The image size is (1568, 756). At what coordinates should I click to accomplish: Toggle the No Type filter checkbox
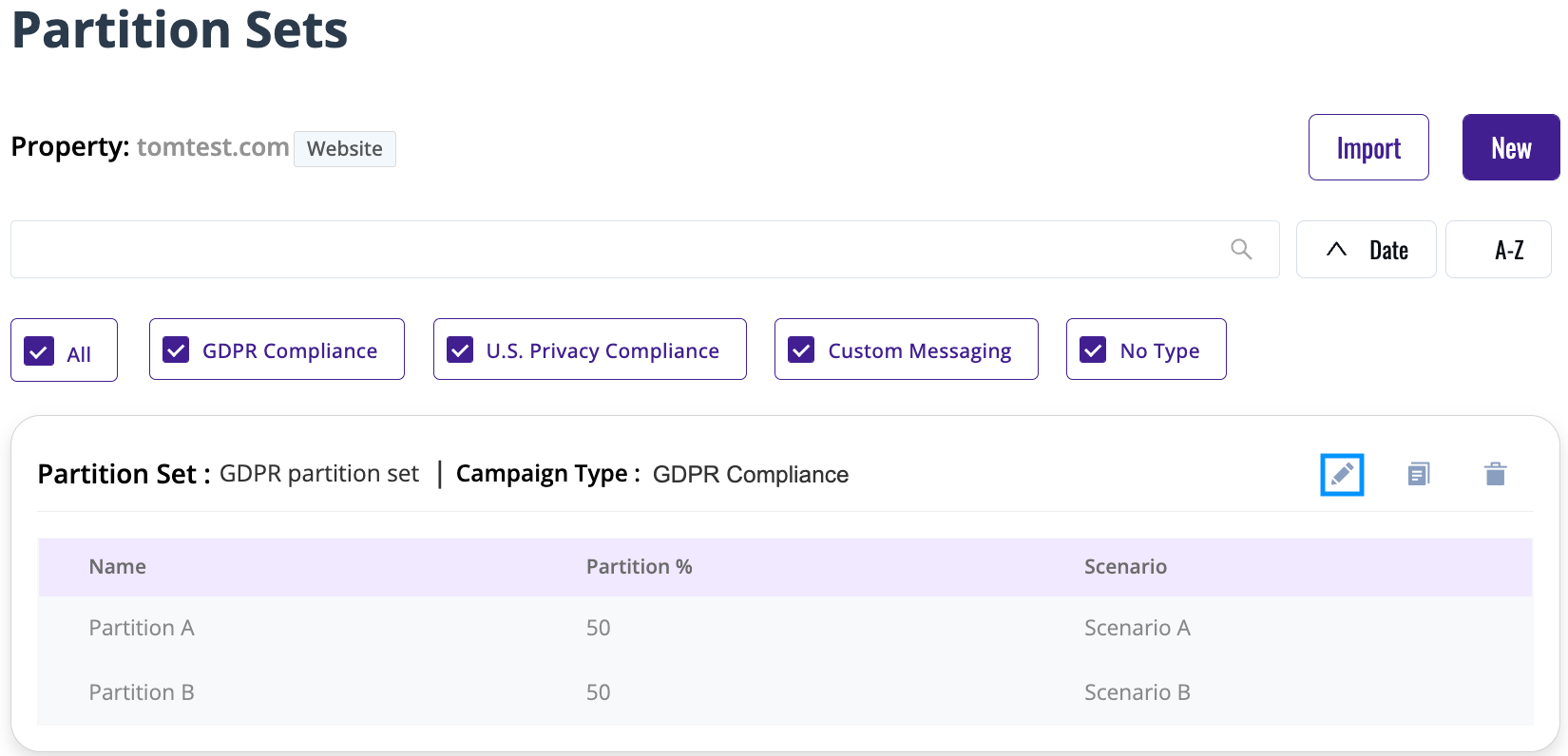(1093, 350)
